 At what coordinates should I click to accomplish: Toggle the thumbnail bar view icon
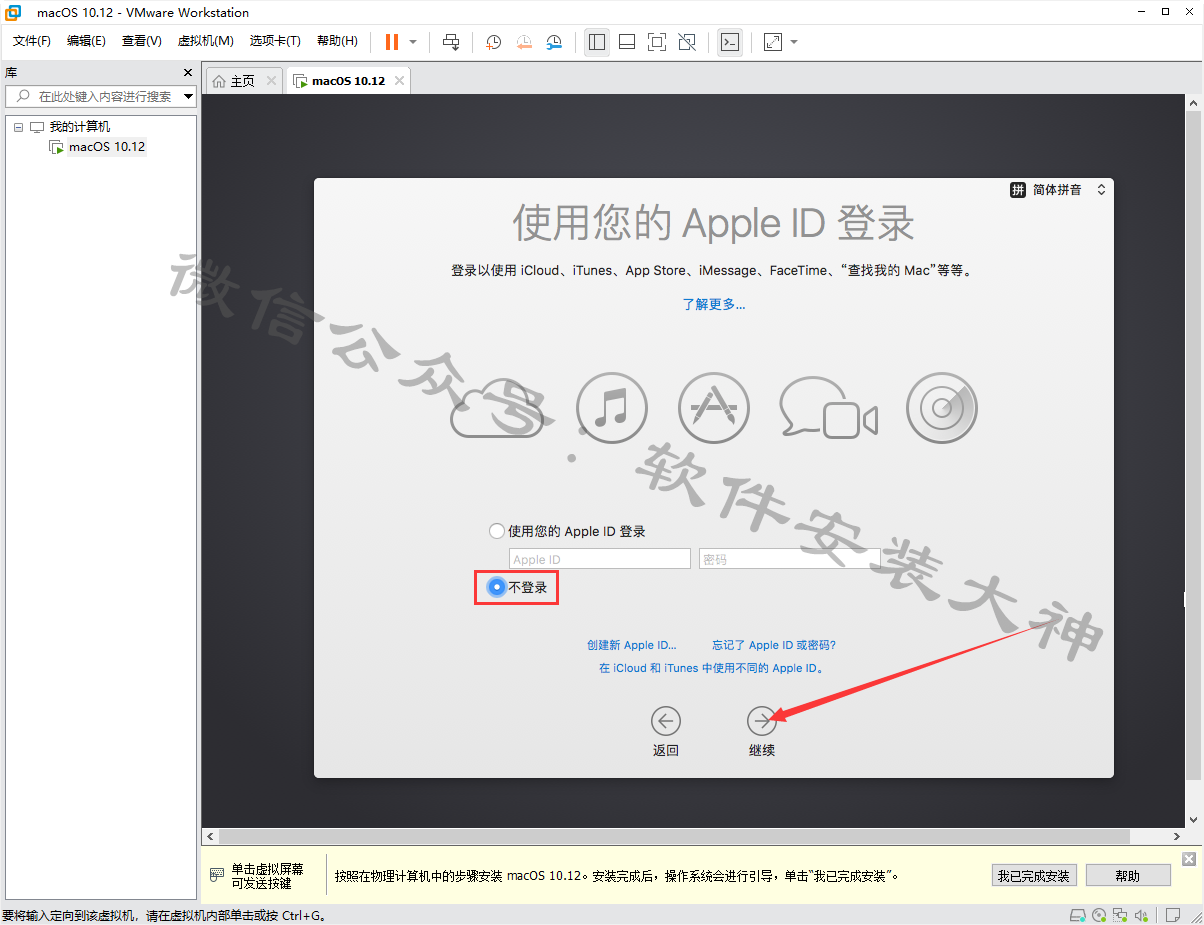coord(627,42)
